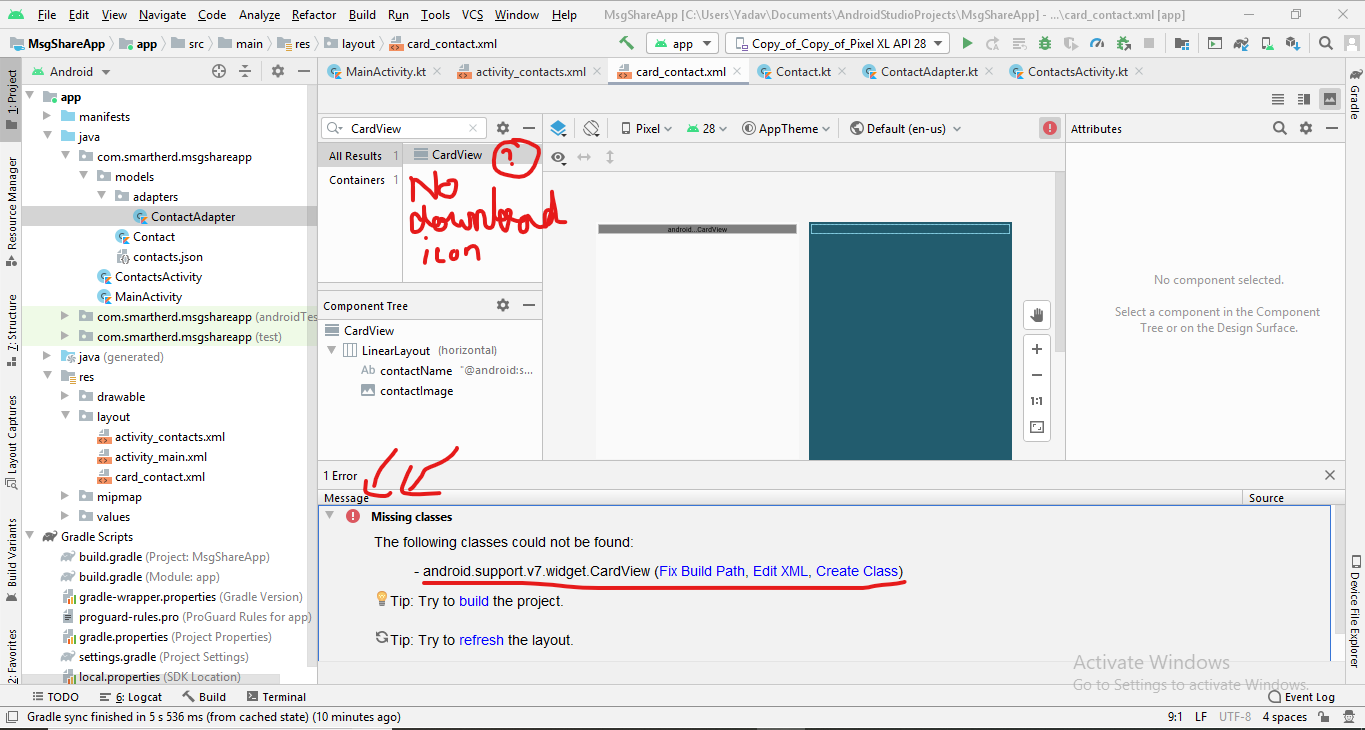Click the Stop square icon in toolbar
1365x730 pixels.
(1149, 43)
